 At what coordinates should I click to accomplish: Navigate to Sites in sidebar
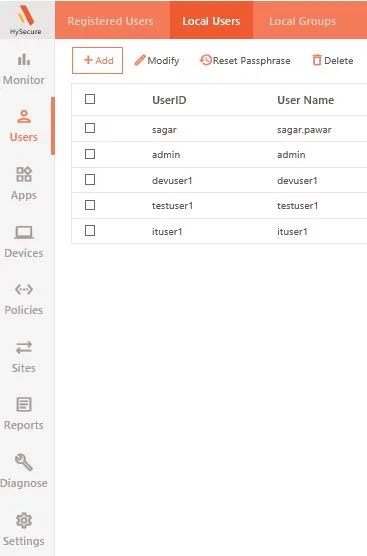[x=24, y=357]
